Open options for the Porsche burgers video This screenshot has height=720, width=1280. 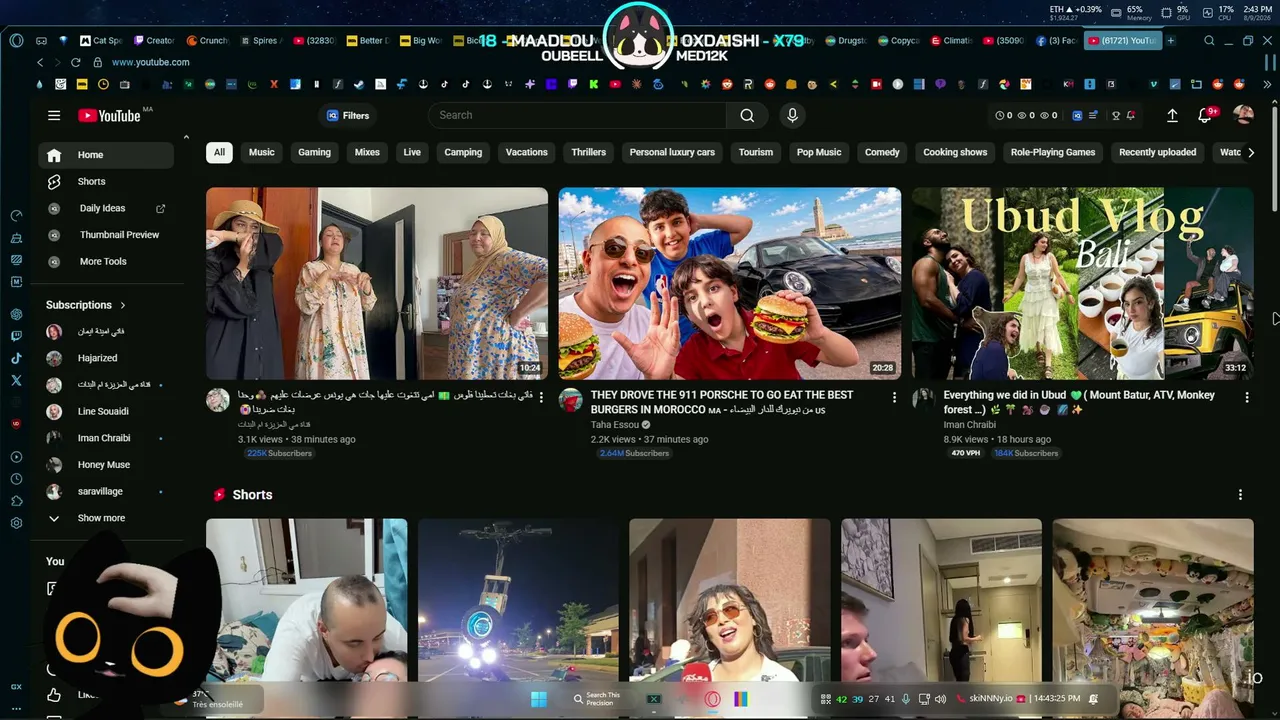click(x=894, y=398)
